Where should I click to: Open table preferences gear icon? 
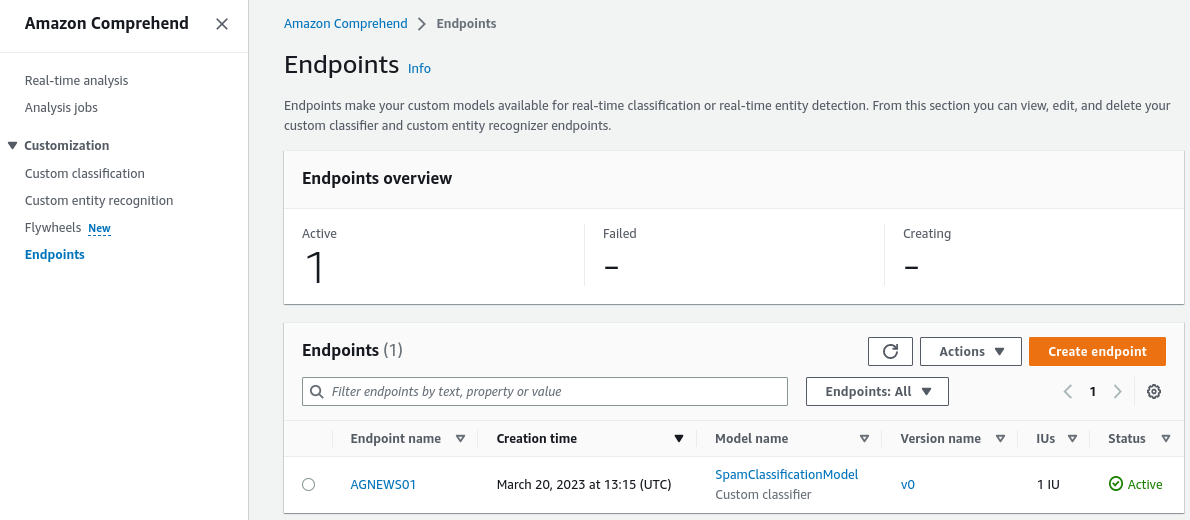(x=1154, y=392)
